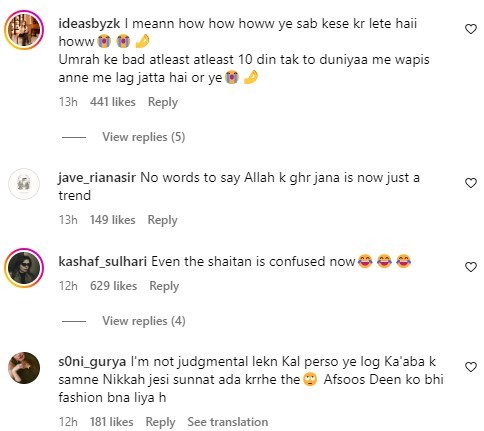Toggle heart on kashaf_sulhari's comment
The width and height of the screenshot is (484, 431).
471,267
